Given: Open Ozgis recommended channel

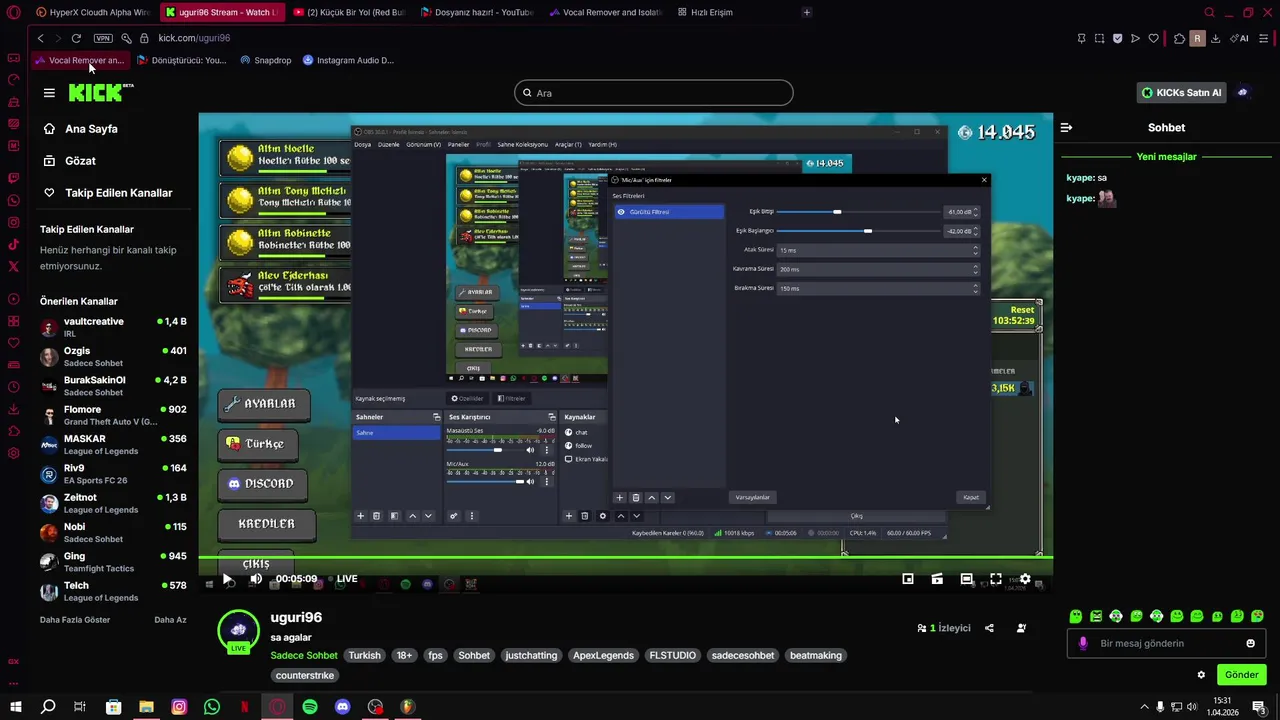Looking at the screenshot, I should [x=113, y=357].
